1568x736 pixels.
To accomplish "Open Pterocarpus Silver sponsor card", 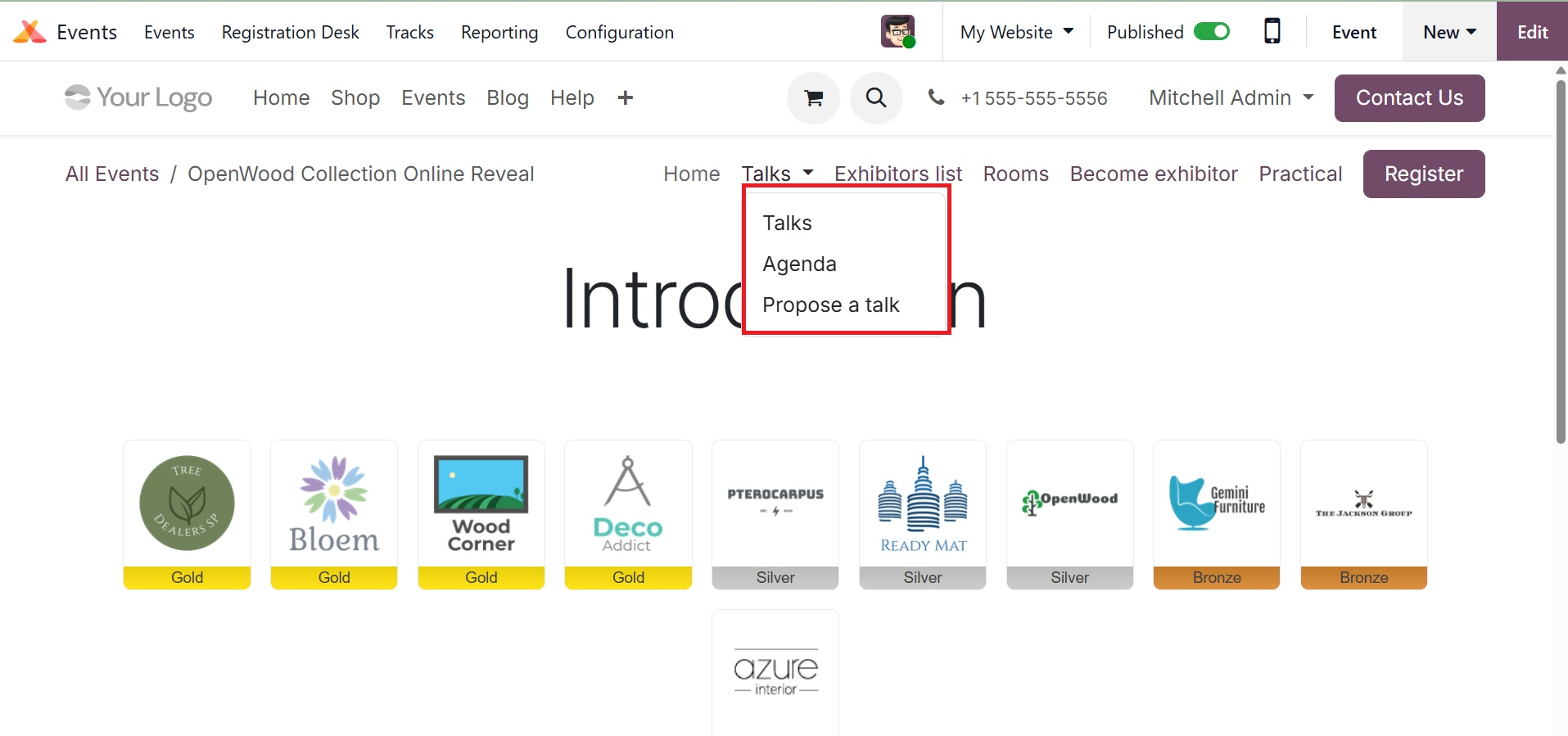I will pos(775,515).
